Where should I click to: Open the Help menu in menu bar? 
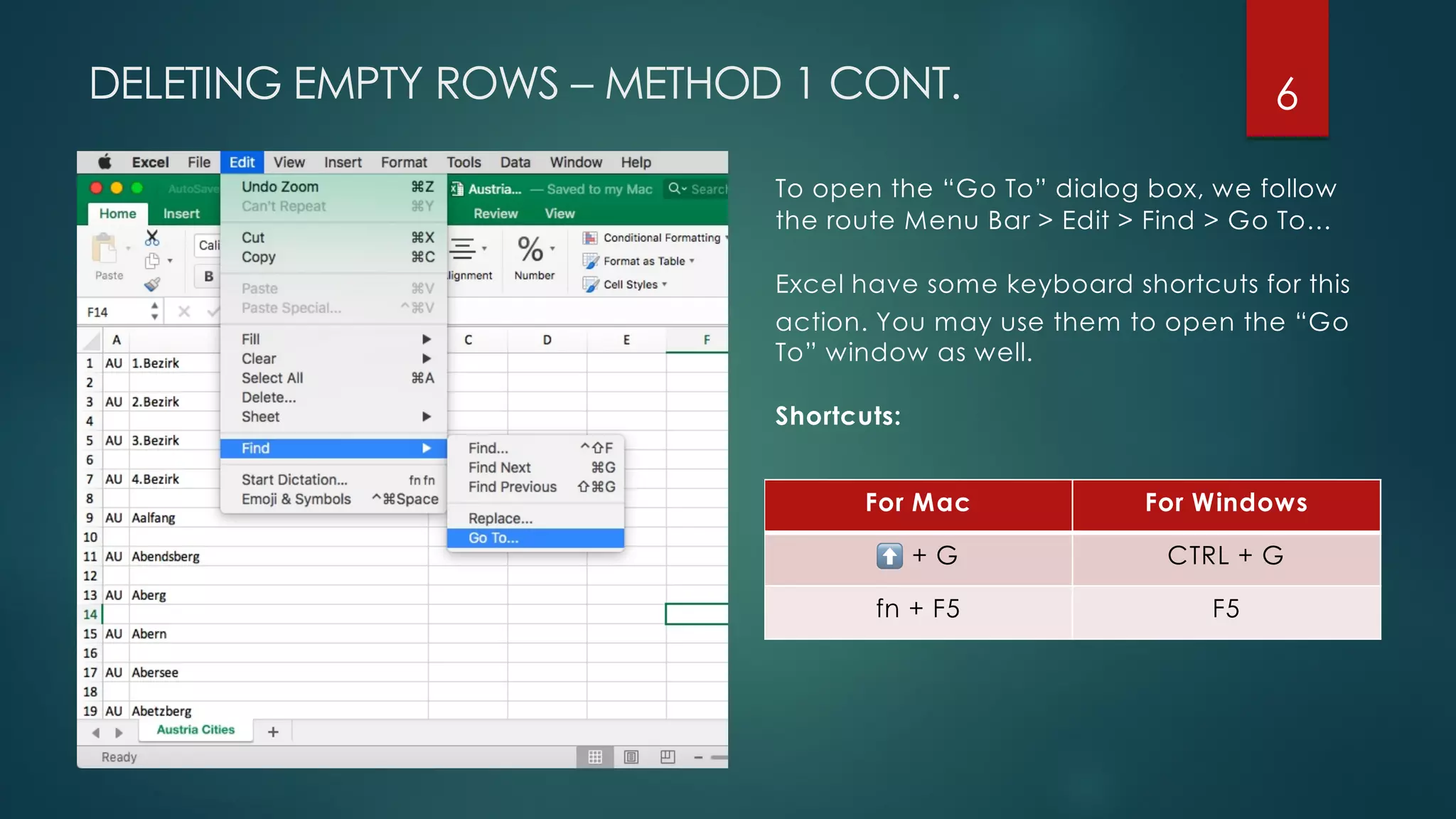click(636, 162)
